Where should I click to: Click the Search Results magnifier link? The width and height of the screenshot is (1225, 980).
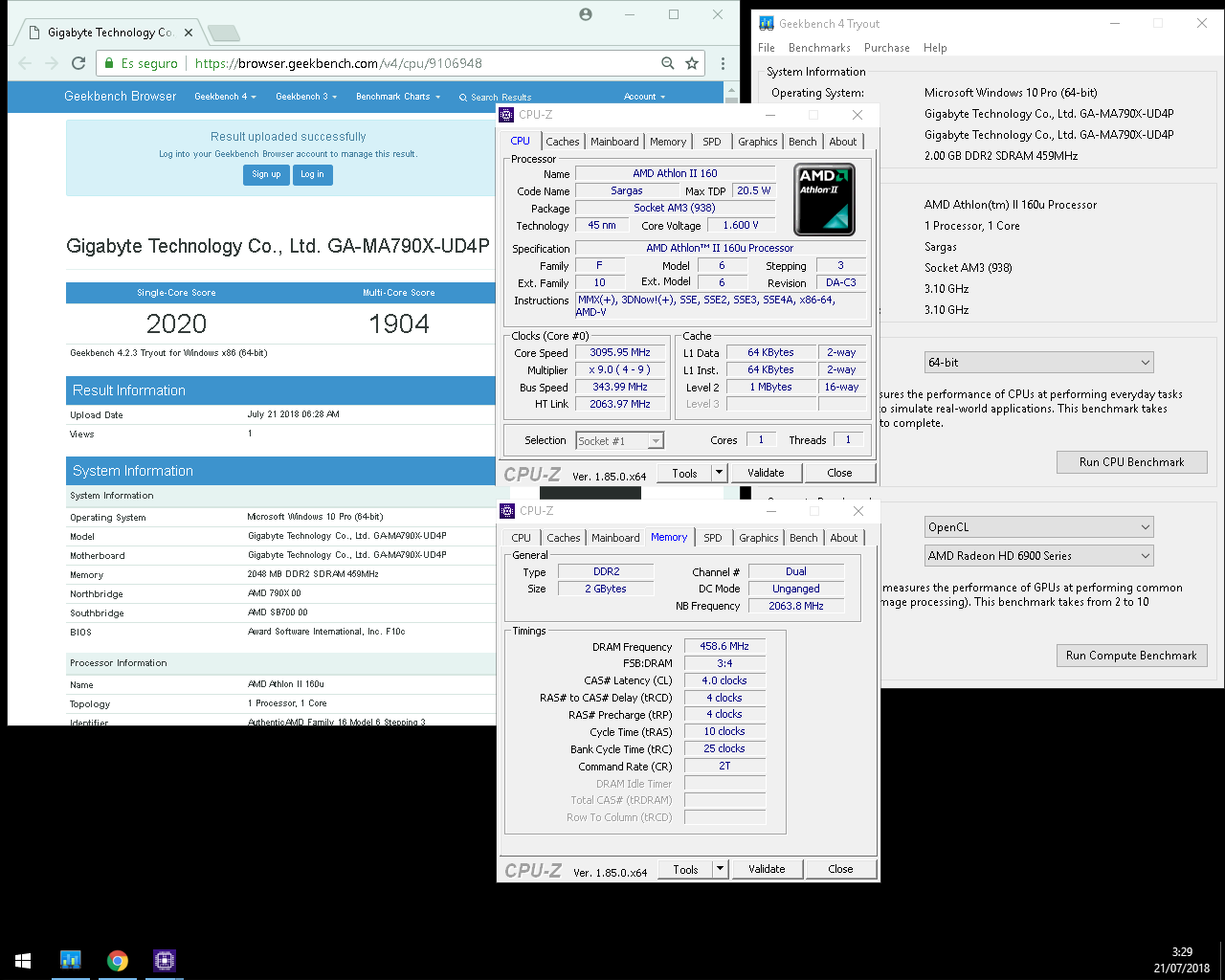pos(495,98)
